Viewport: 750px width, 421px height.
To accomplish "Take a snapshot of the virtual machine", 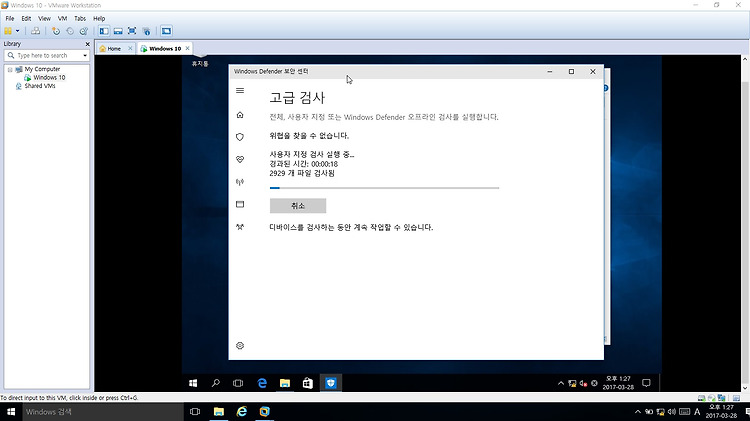I will point(56,31).
